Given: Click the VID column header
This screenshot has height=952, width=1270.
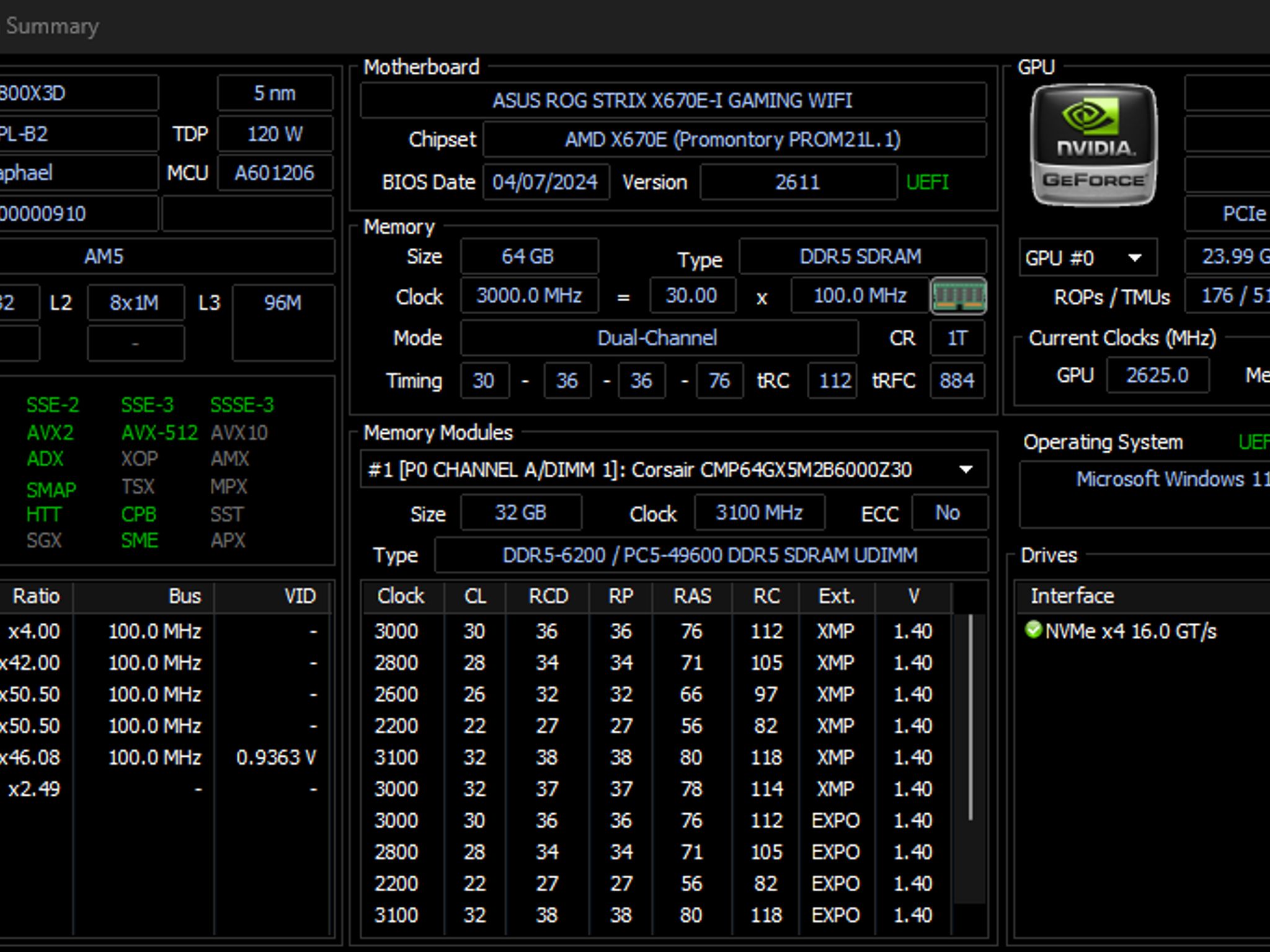Looking at the screenshot, I should click(273, 596).
